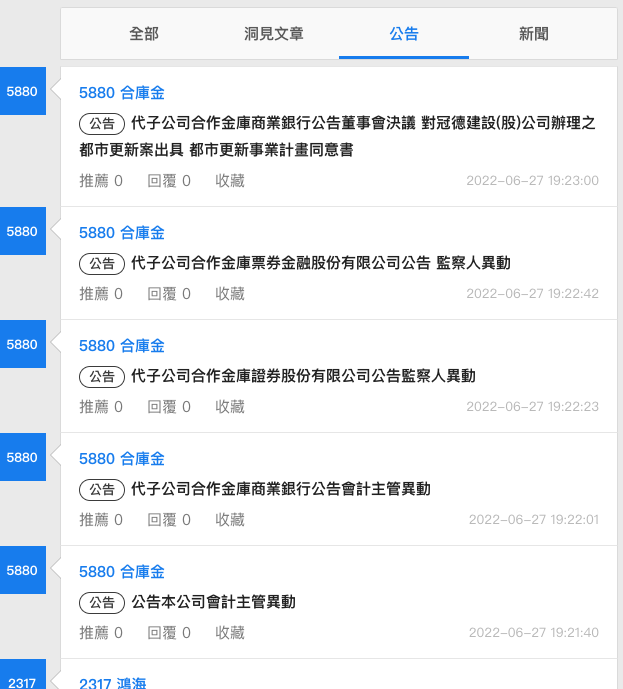This screenshot has height=689, width=623.
Task: Click 推薦 0 on the 19:23:00 post
Action: [101, 181]
